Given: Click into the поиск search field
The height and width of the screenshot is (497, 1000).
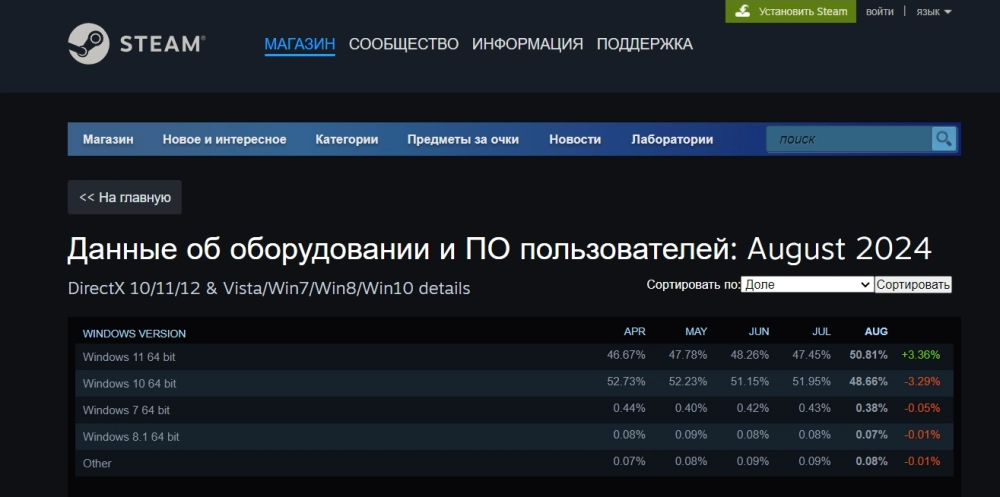Looking at the screenshot, I should coord(848,140).
